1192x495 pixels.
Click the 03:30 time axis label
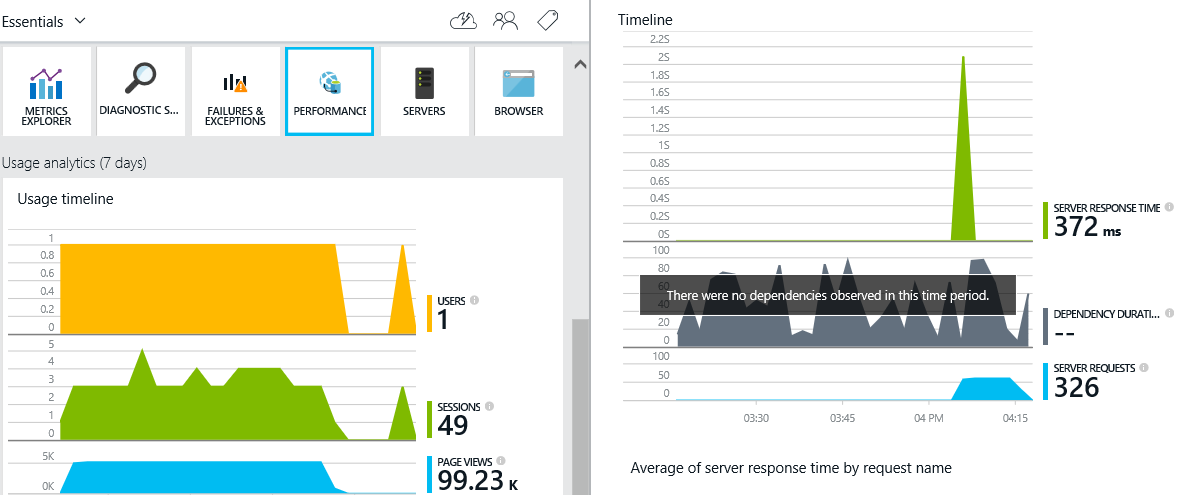tap(756, 418)
